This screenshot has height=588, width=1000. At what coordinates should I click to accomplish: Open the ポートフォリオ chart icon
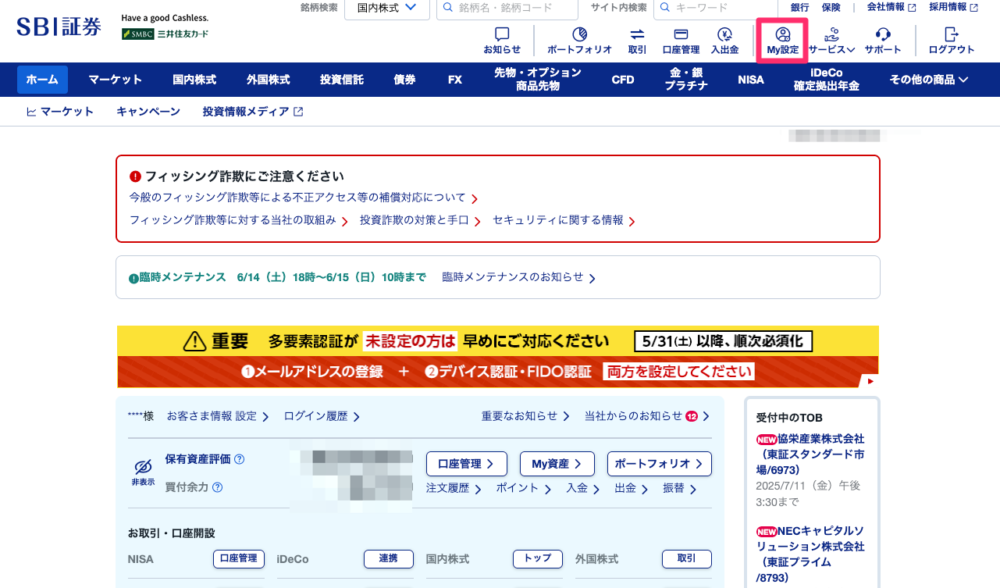click(579, 36)
